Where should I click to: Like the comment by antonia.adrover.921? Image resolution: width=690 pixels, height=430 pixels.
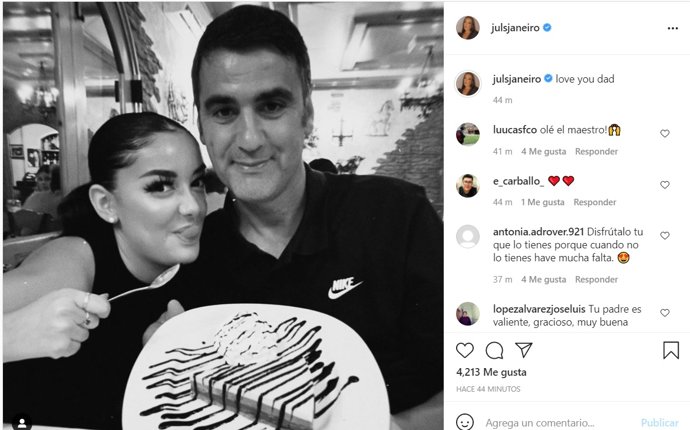tap(664, 235)
